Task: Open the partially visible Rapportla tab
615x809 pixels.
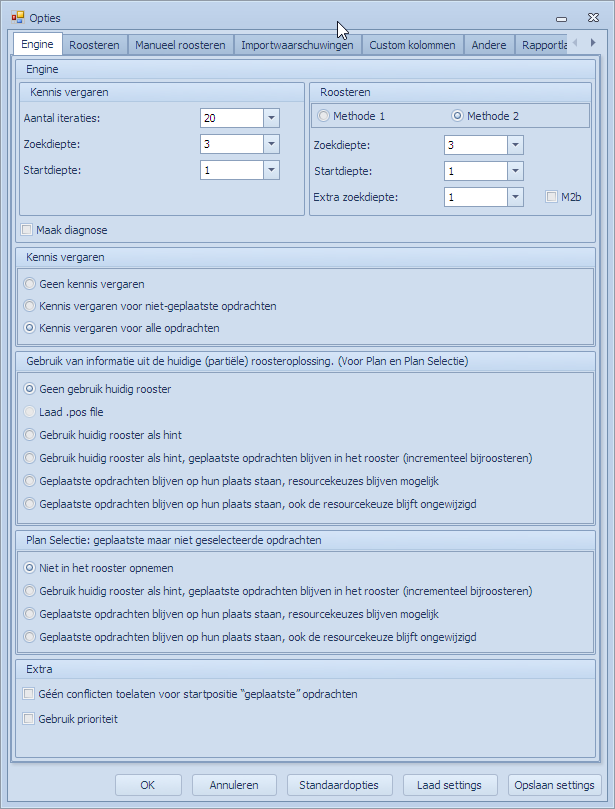Action: 544,45
